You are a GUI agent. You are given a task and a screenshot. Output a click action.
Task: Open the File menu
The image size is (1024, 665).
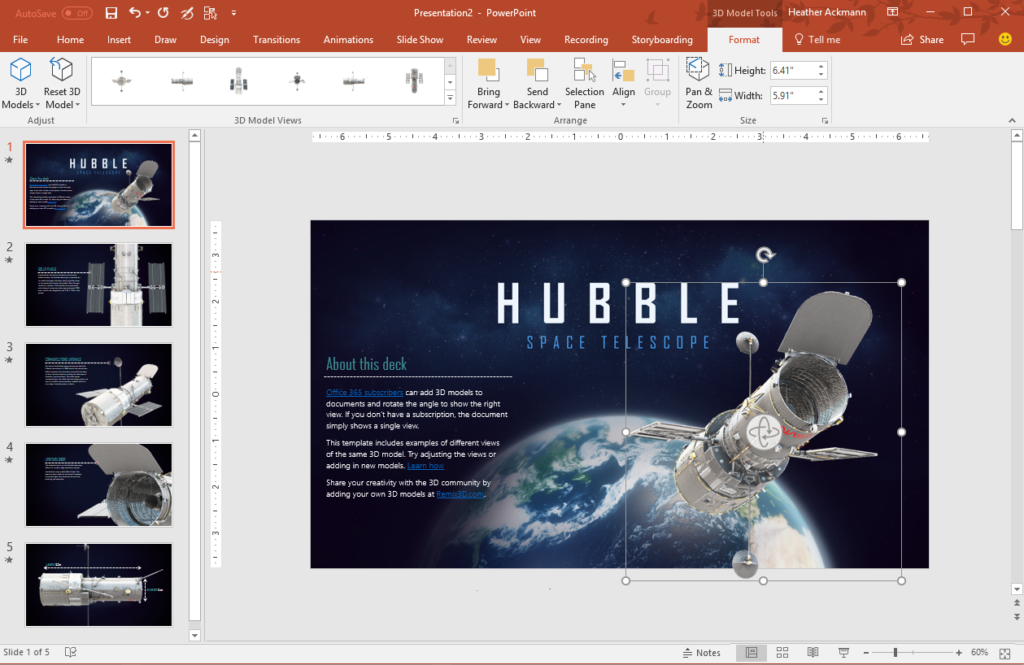20,40
